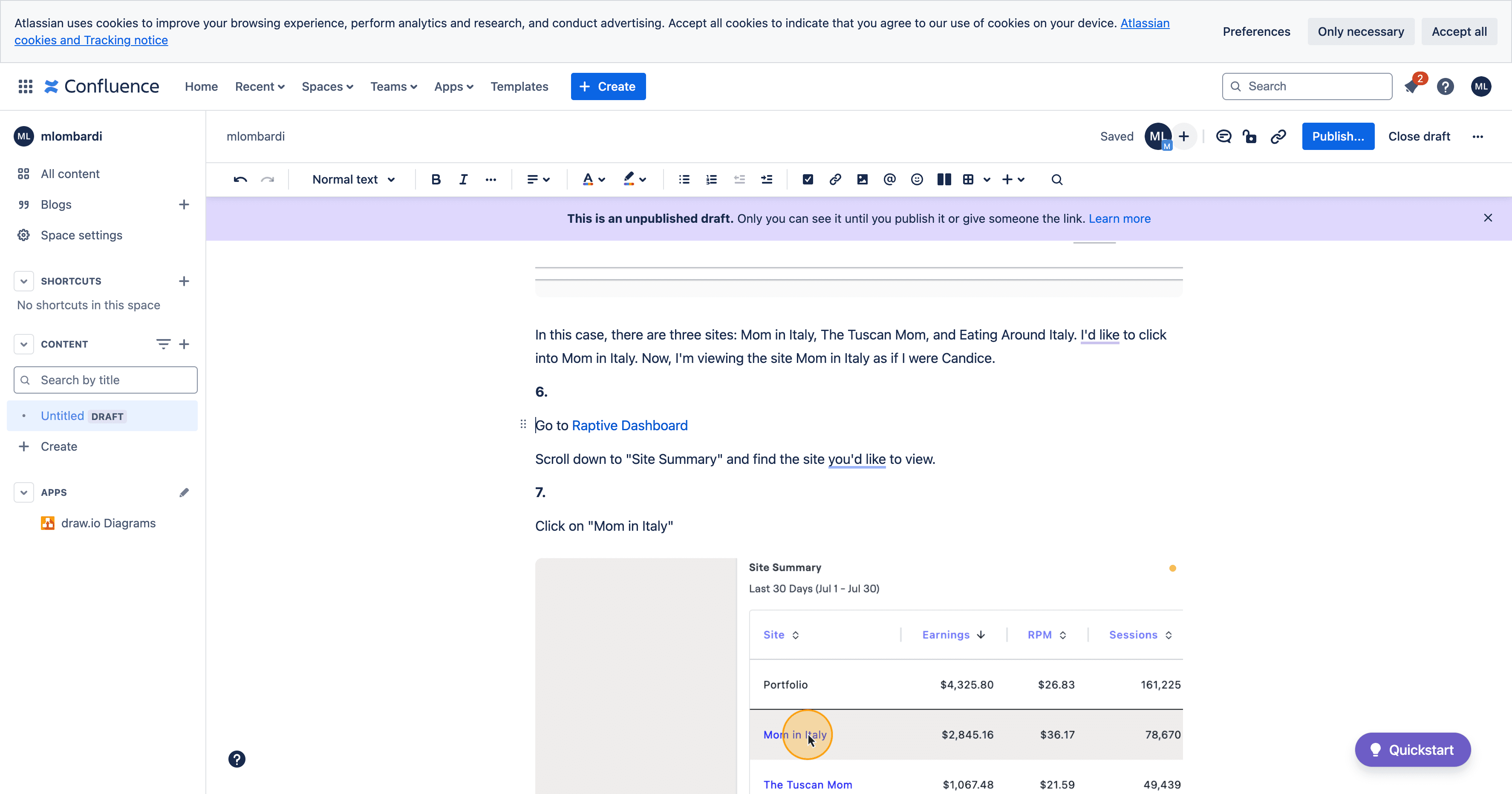The image size is (1512, 794).
Task: Insert a column layout with the layouts icon
Action: [944, 180]
